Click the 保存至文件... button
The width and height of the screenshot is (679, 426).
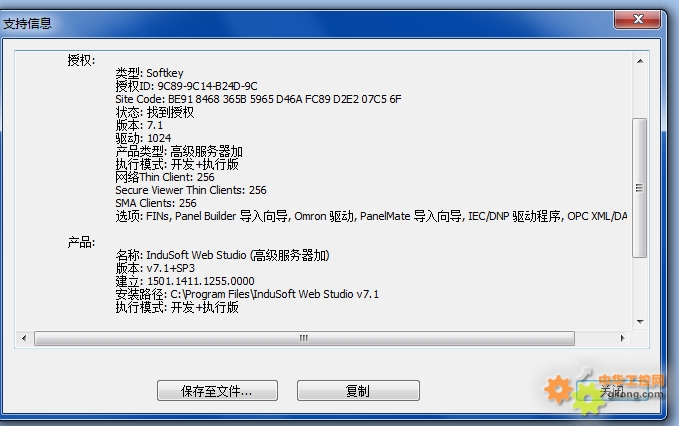tap(217, 390)
